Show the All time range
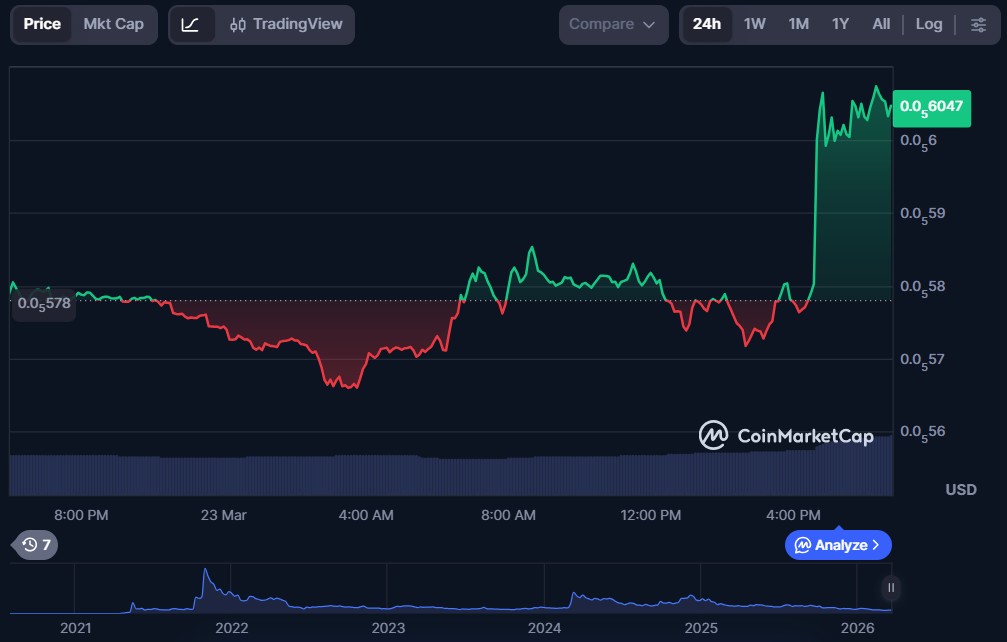Screen dimensions: 1007x642 coord(881,24)
